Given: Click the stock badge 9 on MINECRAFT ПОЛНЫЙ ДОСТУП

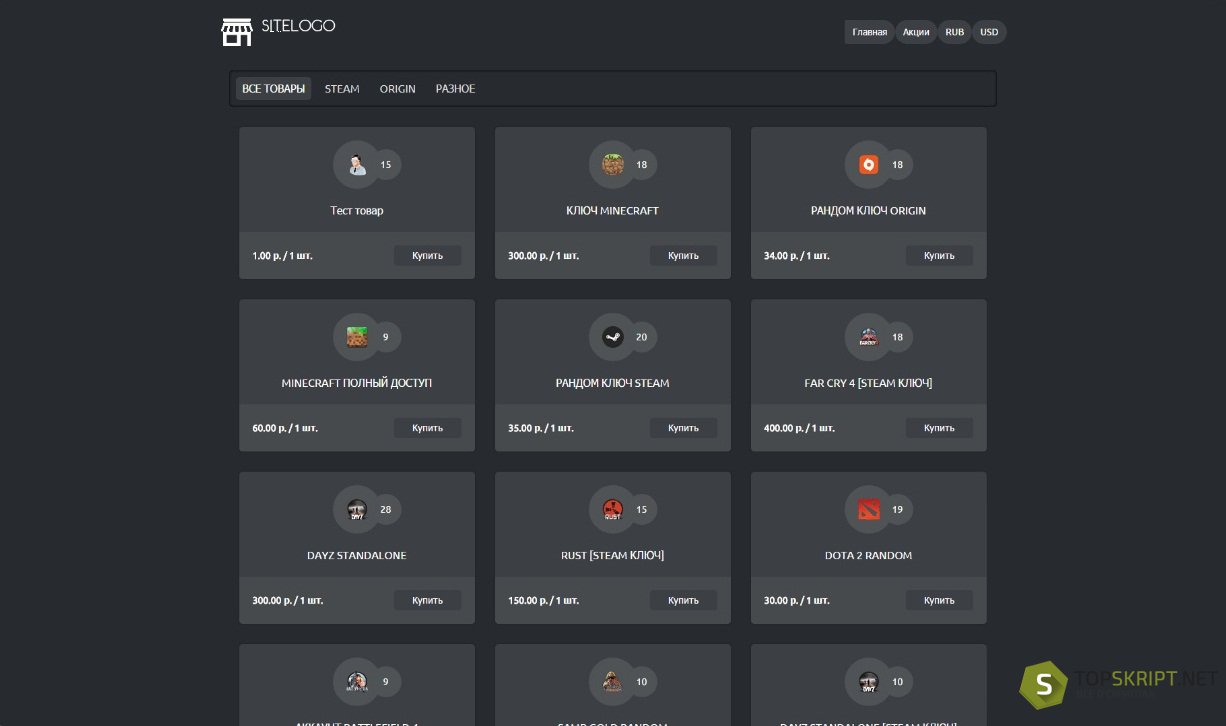Looking at the screenshot, I should tap(386, 337).
